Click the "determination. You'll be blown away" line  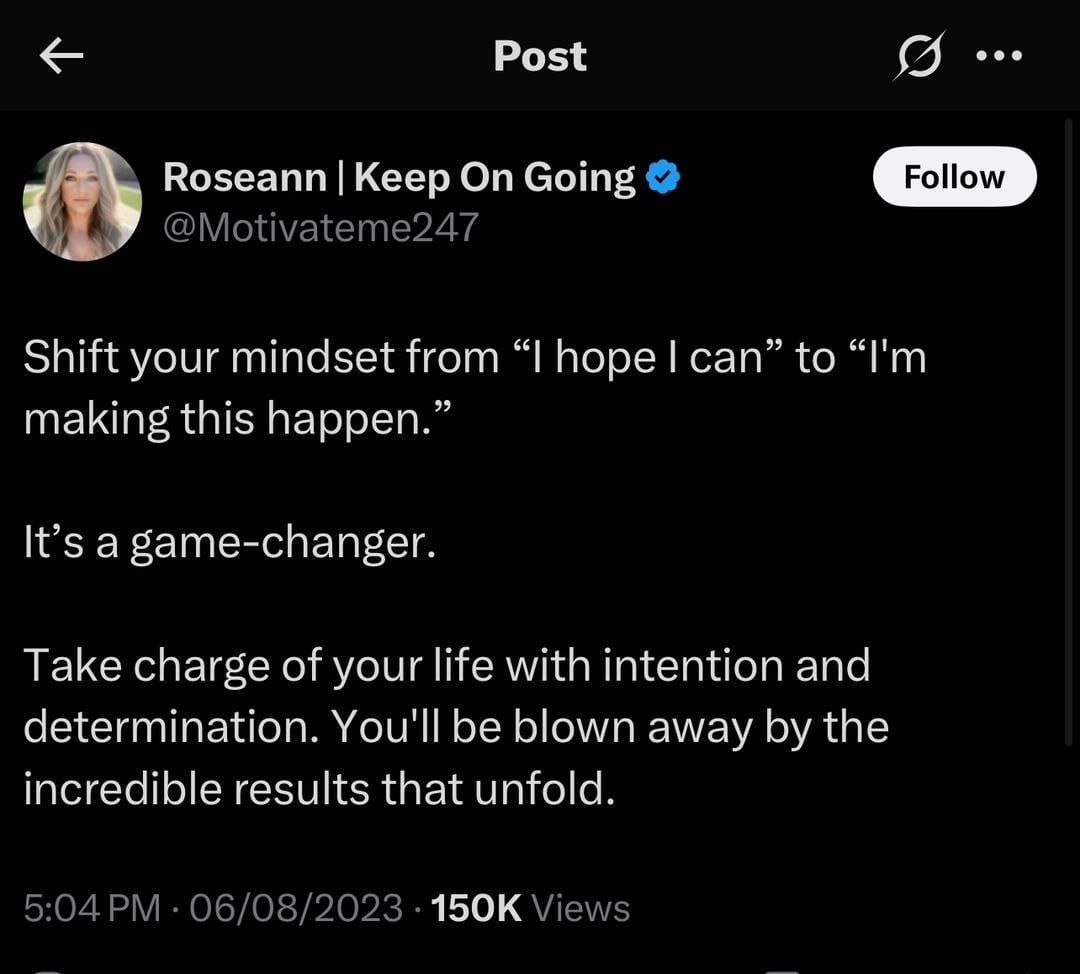pos(455,727)
